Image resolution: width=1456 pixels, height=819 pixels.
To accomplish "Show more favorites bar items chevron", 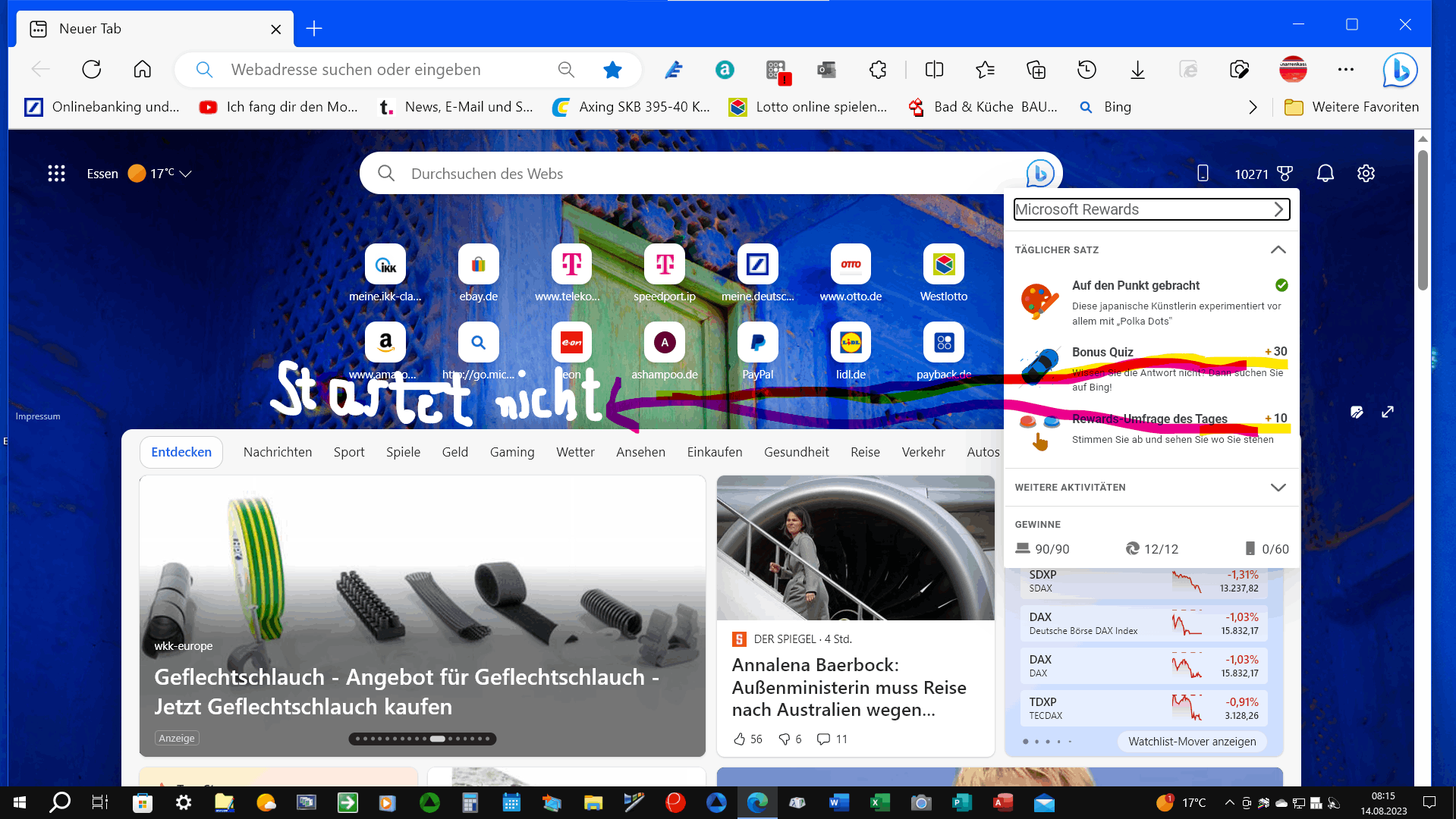I will click(x=1253, y=108).
